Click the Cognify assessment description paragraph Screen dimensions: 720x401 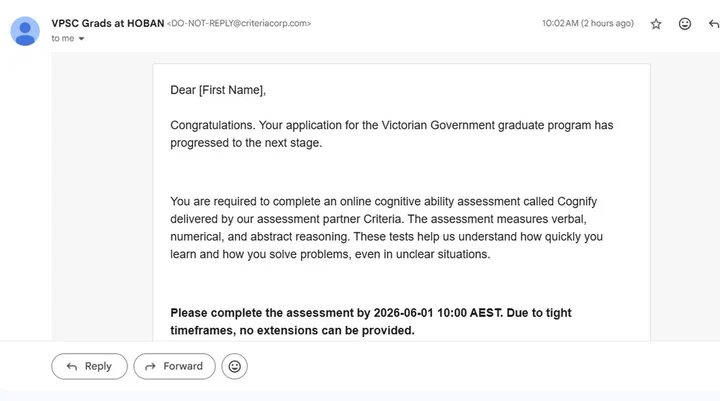[x=387, y=228]
